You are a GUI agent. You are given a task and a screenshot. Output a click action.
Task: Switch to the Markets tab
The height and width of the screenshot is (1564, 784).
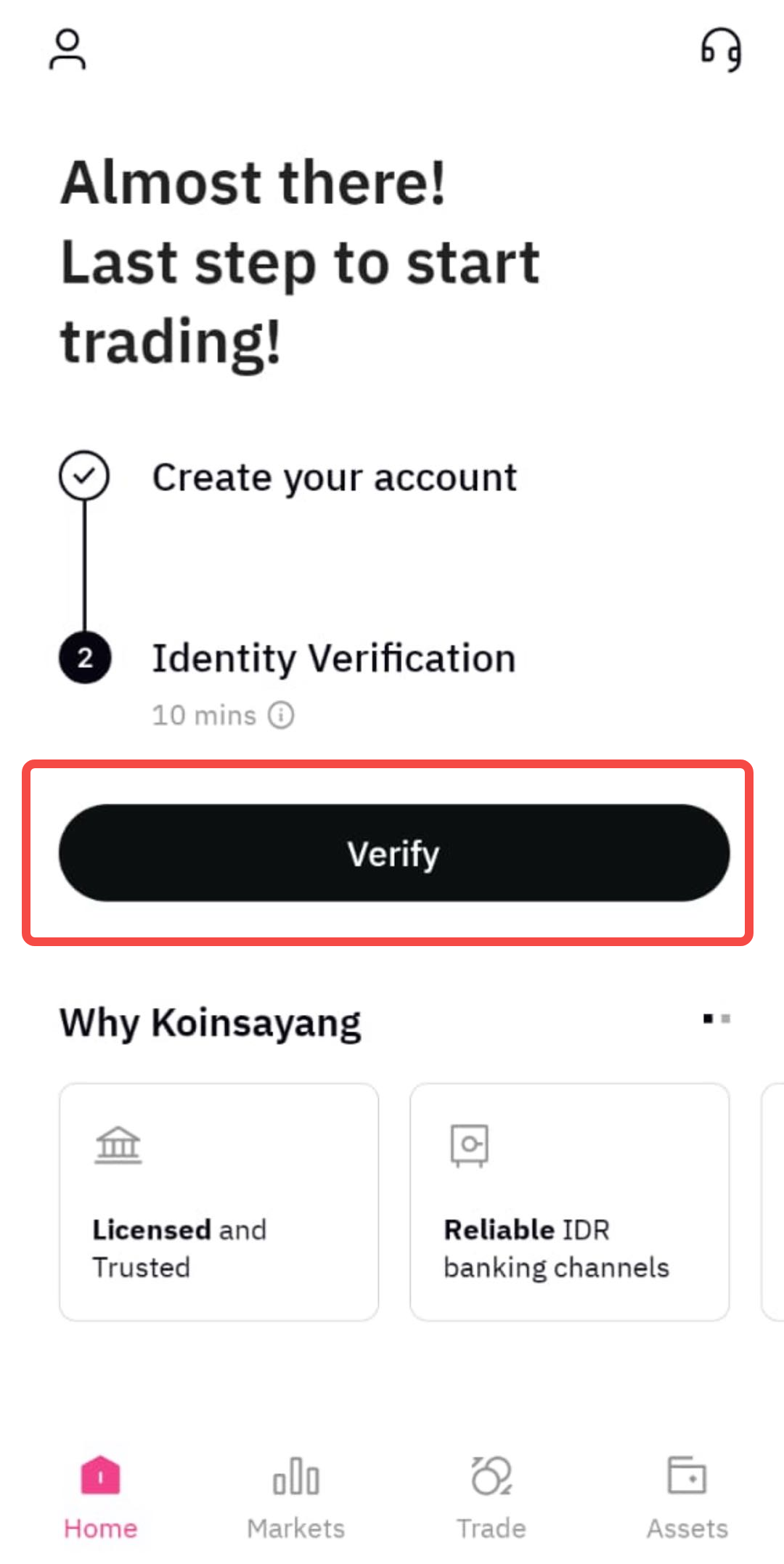296,1496
